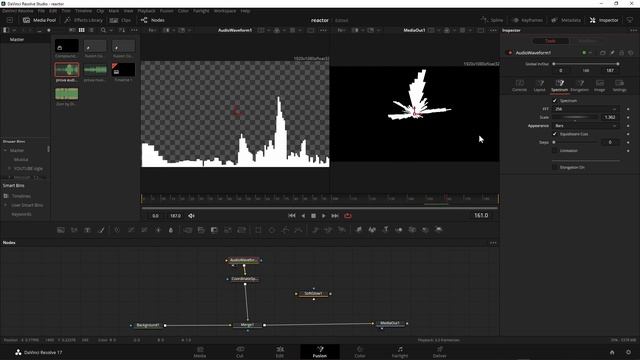The height and width of the screenshot is (360, 640).
Task: Open the Inspector options ellipsis menu
Action: (x=633, y=30)
